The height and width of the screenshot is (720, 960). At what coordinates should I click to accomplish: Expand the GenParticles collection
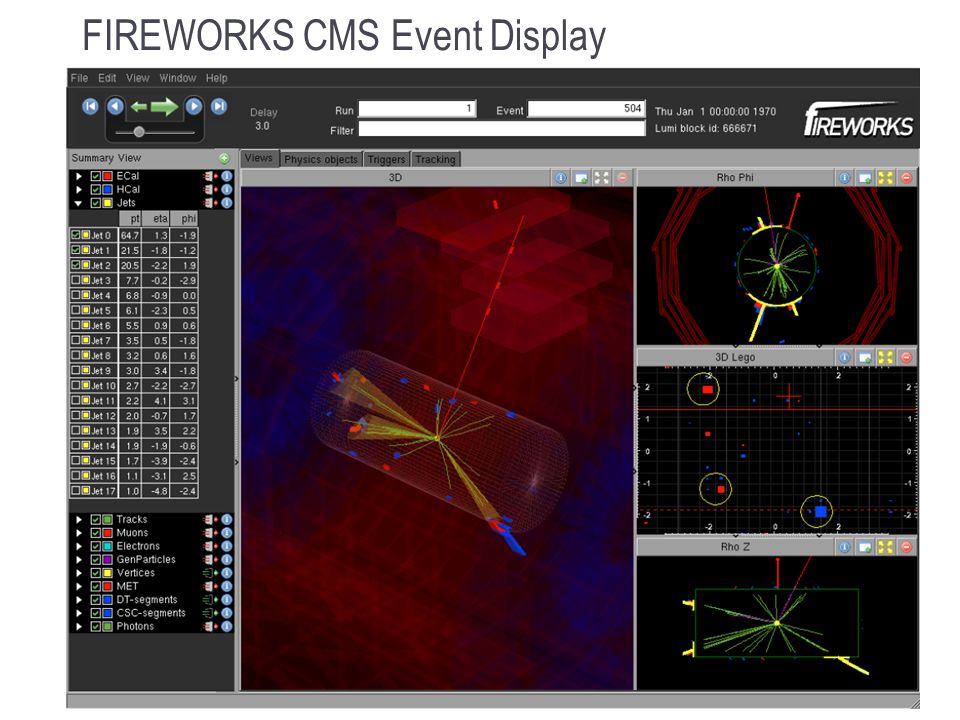click(78, 560)
